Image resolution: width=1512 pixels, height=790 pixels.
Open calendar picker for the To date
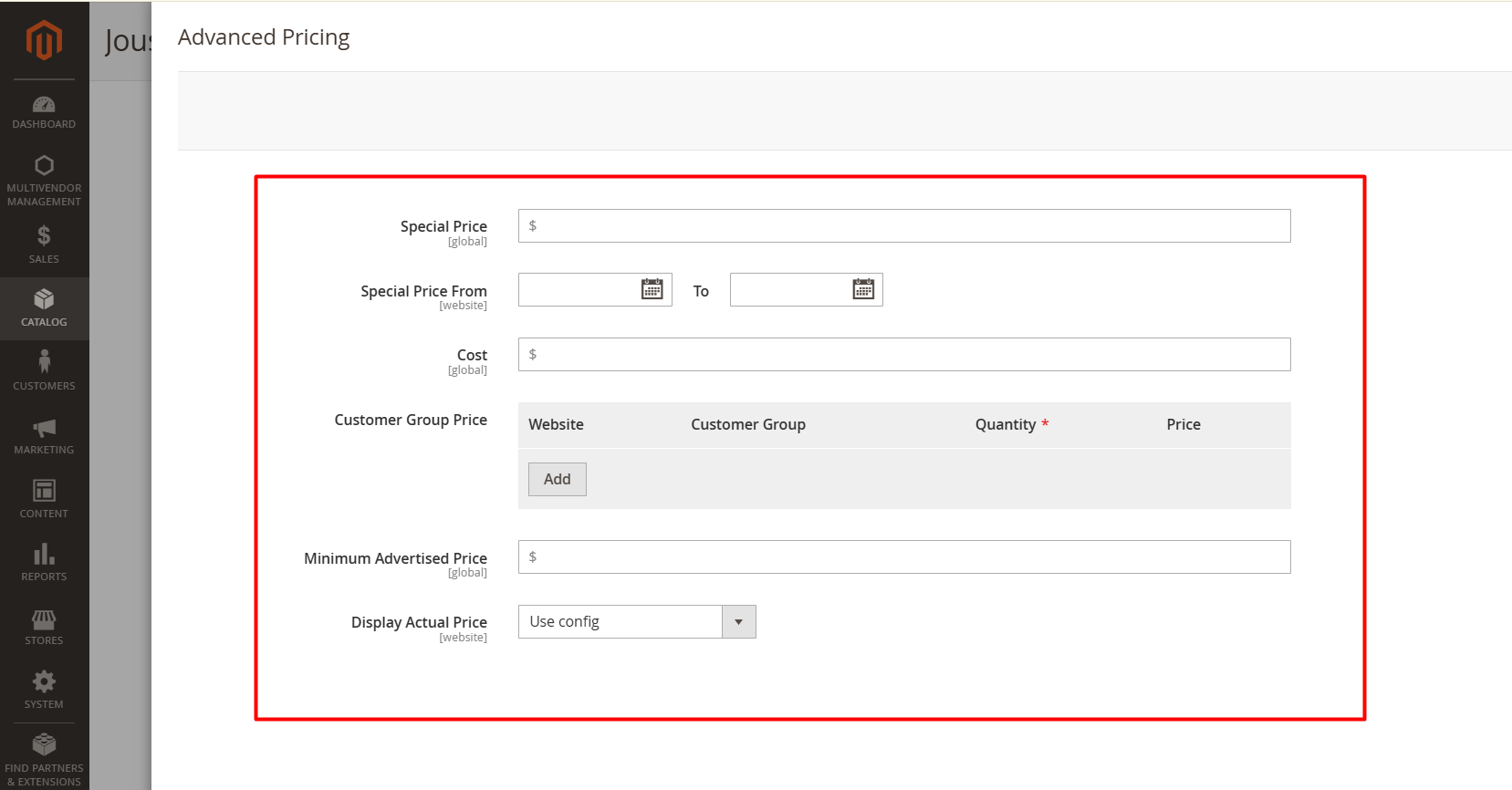863,289
